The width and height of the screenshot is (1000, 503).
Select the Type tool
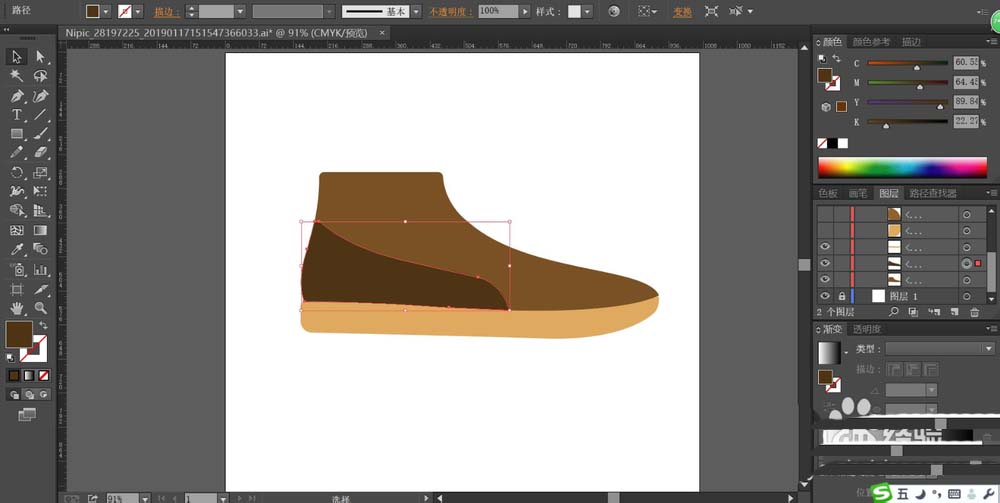(x=17, y=115)
